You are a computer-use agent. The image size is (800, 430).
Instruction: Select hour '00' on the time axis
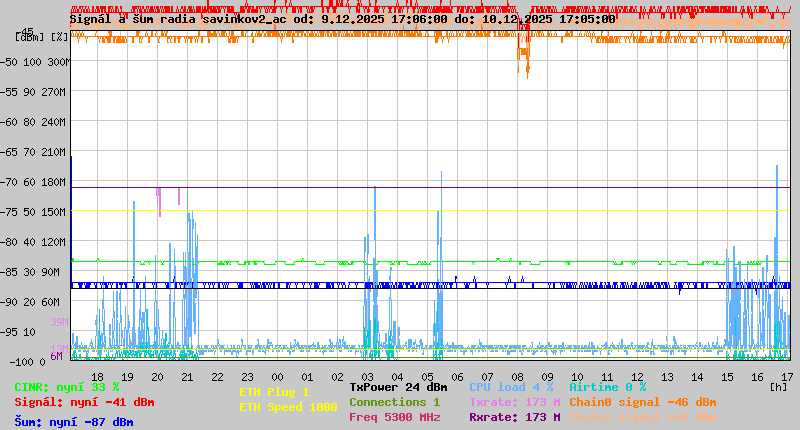(x=277, y=377)
